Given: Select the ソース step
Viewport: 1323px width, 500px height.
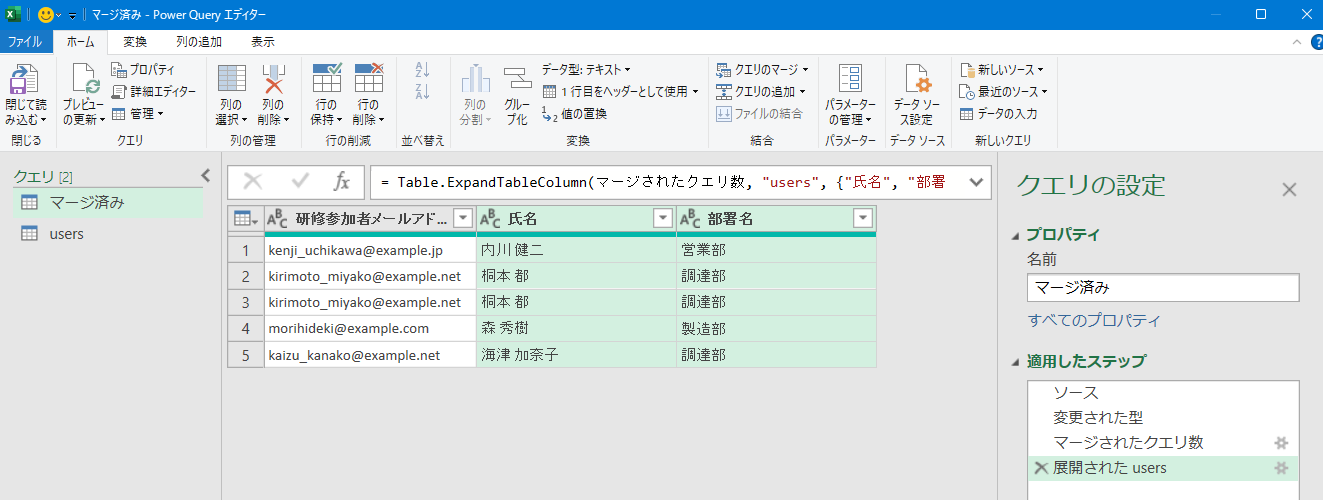Looking at the screenshot, I should pos(1163,393).
